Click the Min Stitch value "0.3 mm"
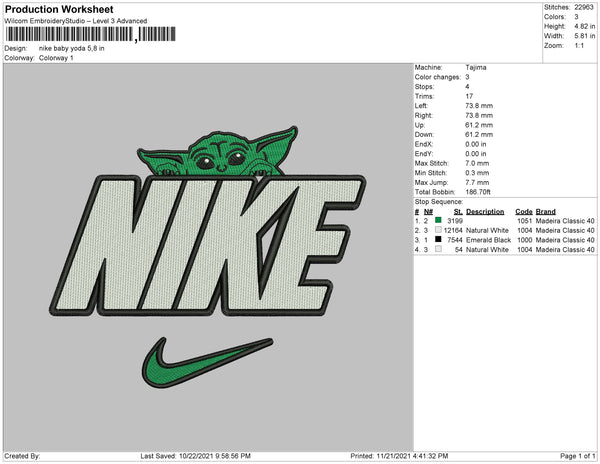Image resolution: width=600 pixels, height=464 pixels. click(x=477, y=173)
